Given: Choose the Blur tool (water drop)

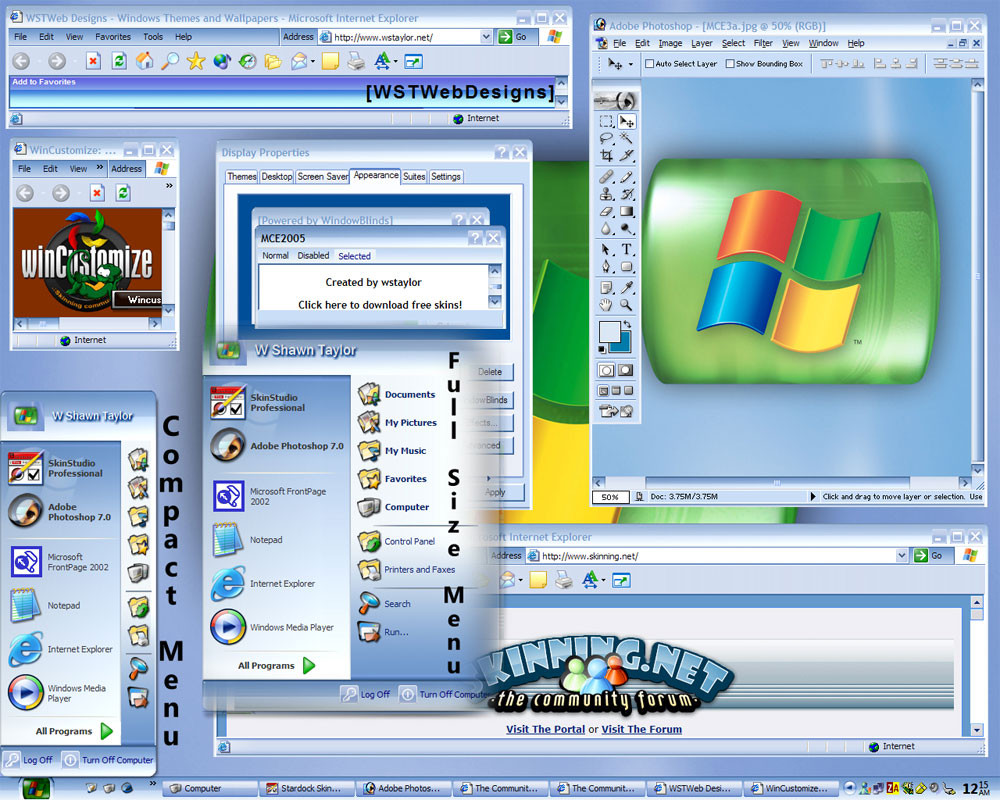Looking at the screenshot, I should point(607,228).
